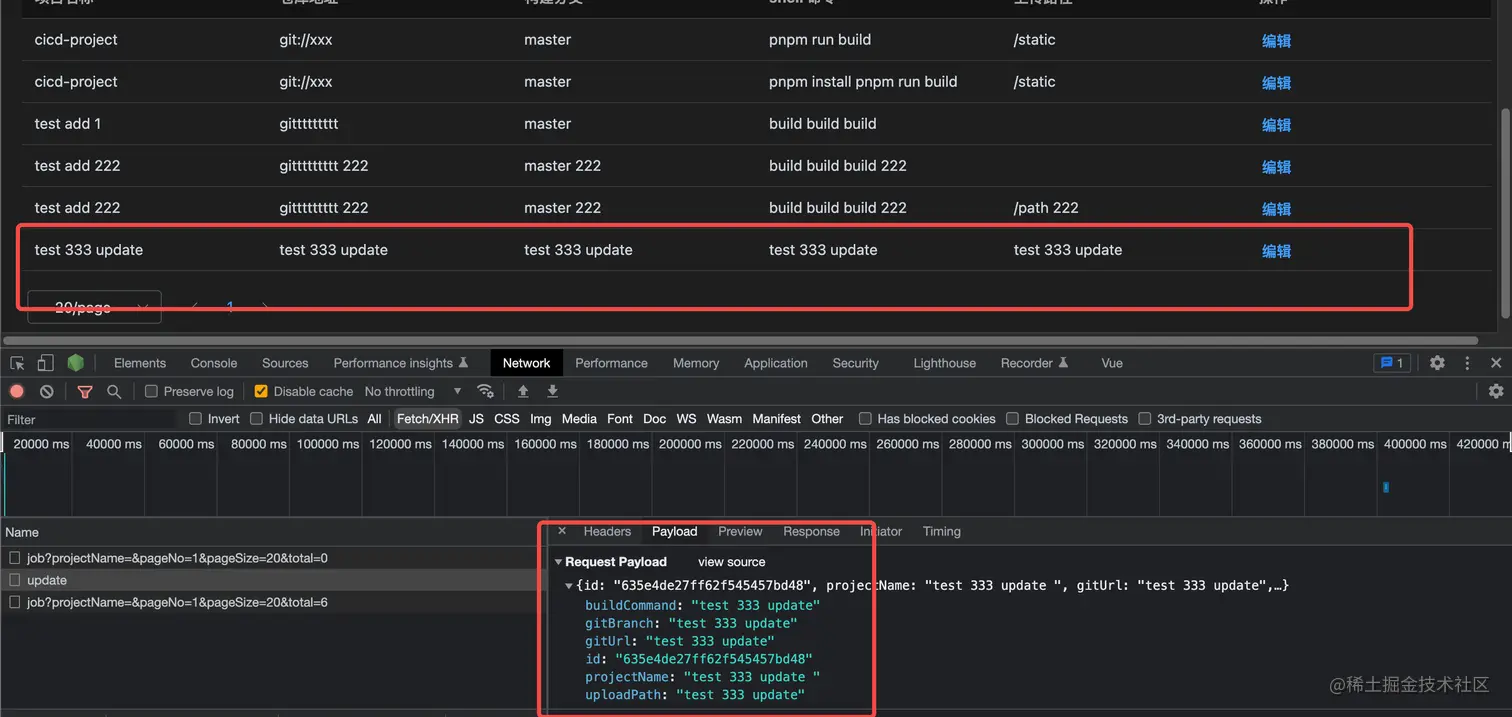Filter requests by CSS type
Screen dimensions: 1512x717
pos(507,419)
